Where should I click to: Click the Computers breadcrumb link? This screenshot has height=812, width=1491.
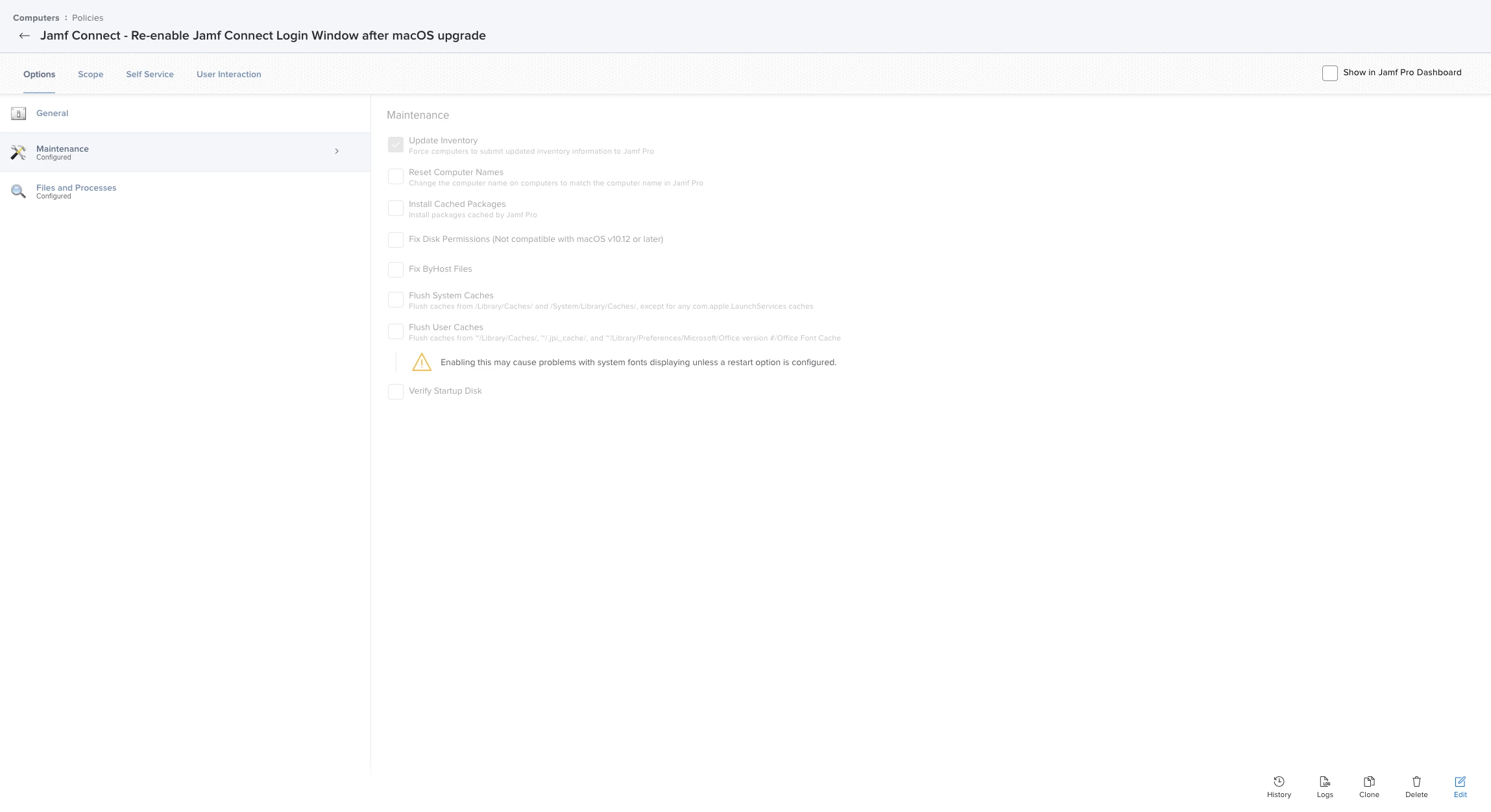(x=36, y=18)
